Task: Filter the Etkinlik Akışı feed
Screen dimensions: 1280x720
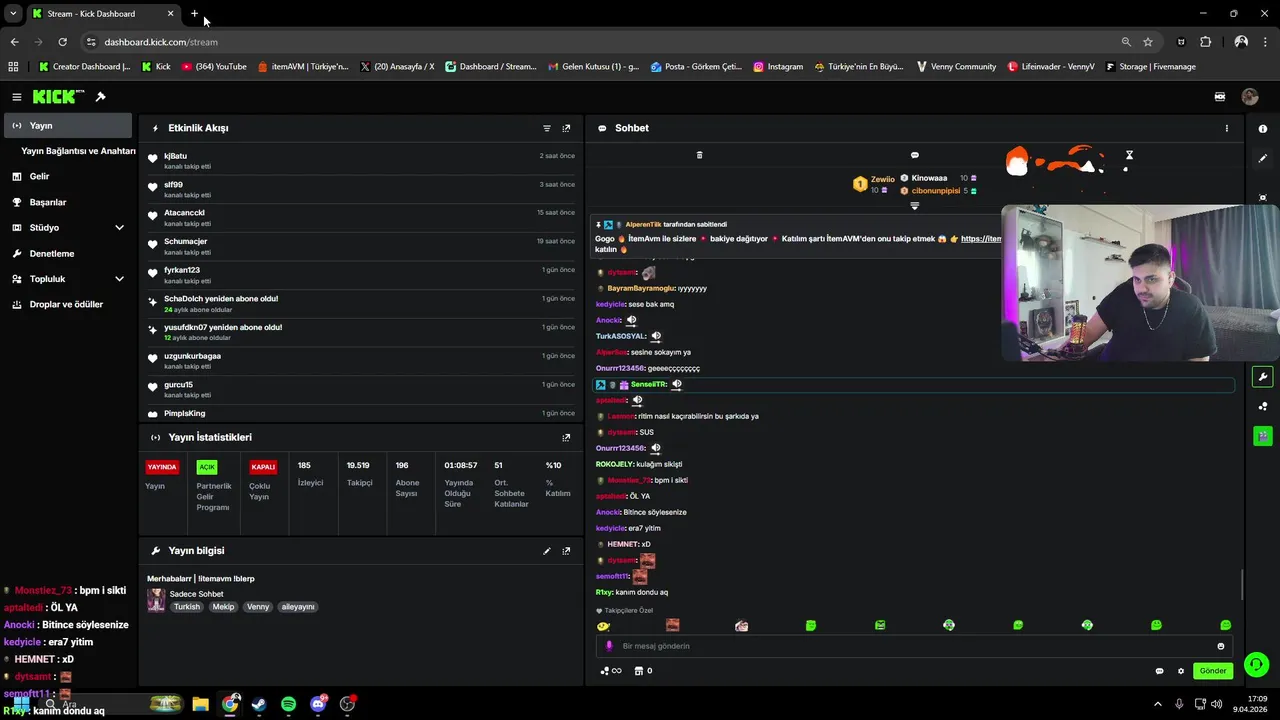Action: tap(547, 128)
